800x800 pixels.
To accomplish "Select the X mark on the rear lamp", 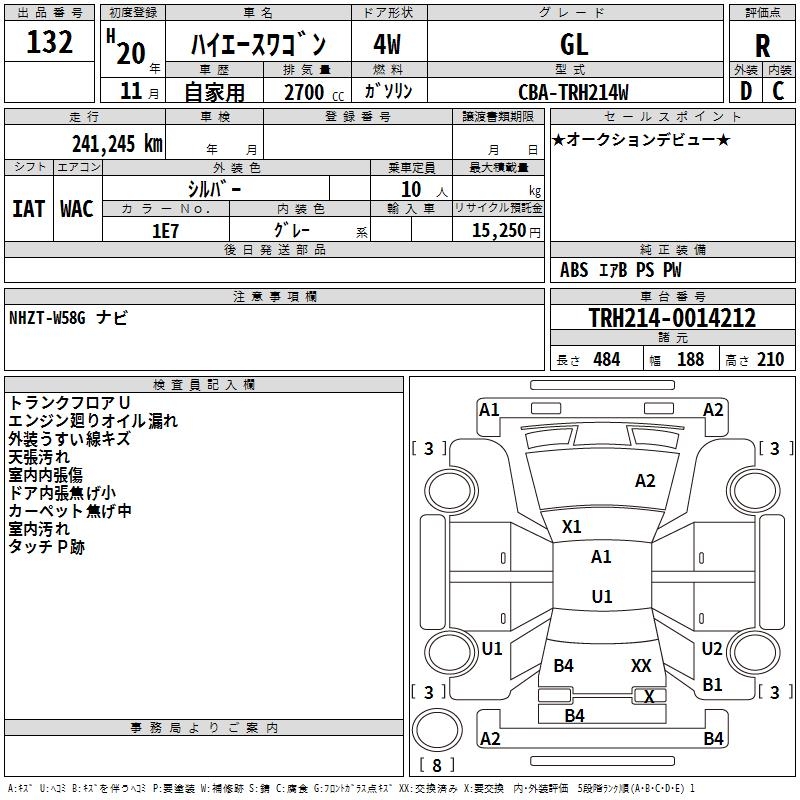I will pos(649,696).
